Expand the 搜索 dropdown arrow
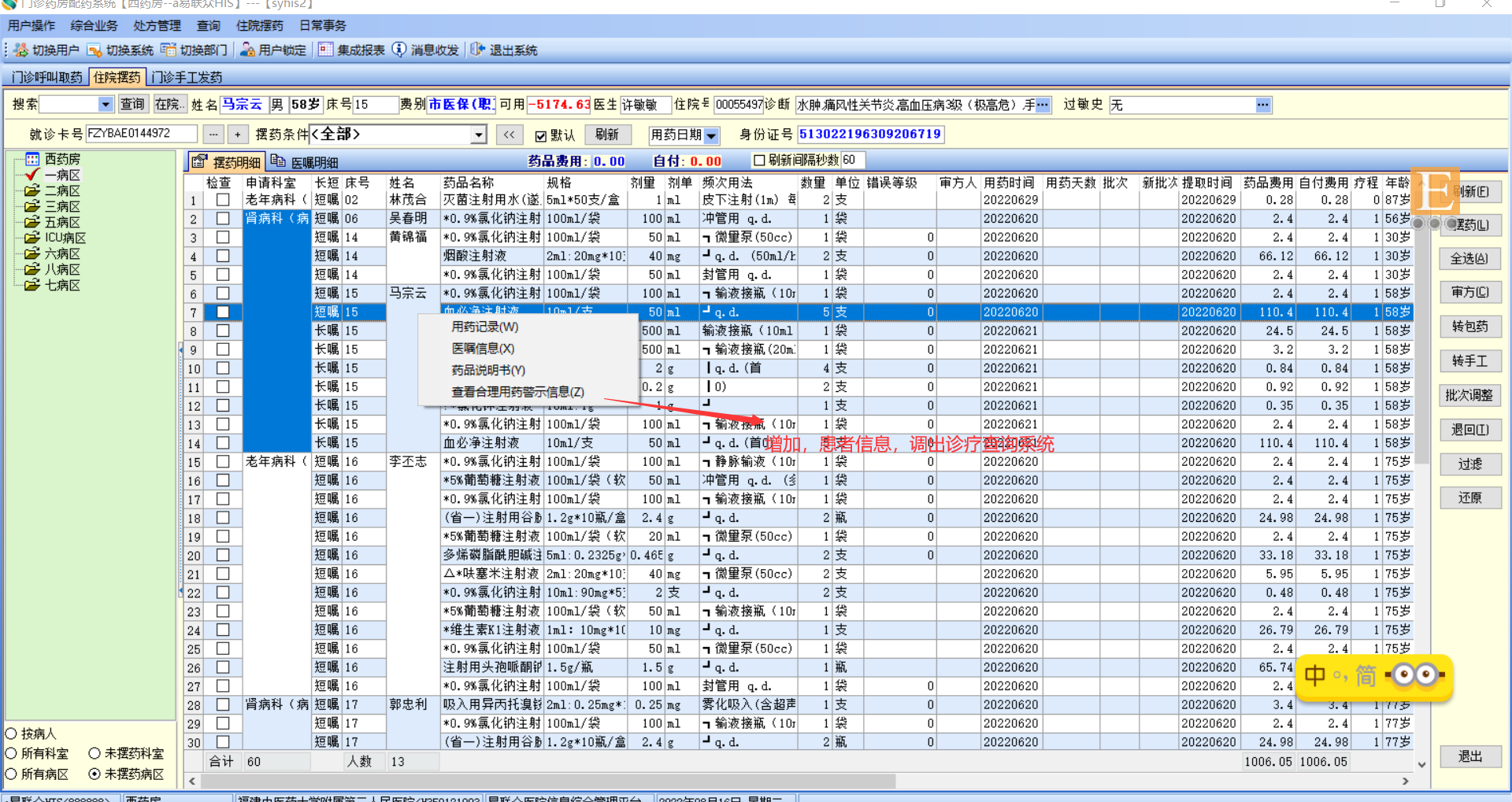 coord(106,105)
